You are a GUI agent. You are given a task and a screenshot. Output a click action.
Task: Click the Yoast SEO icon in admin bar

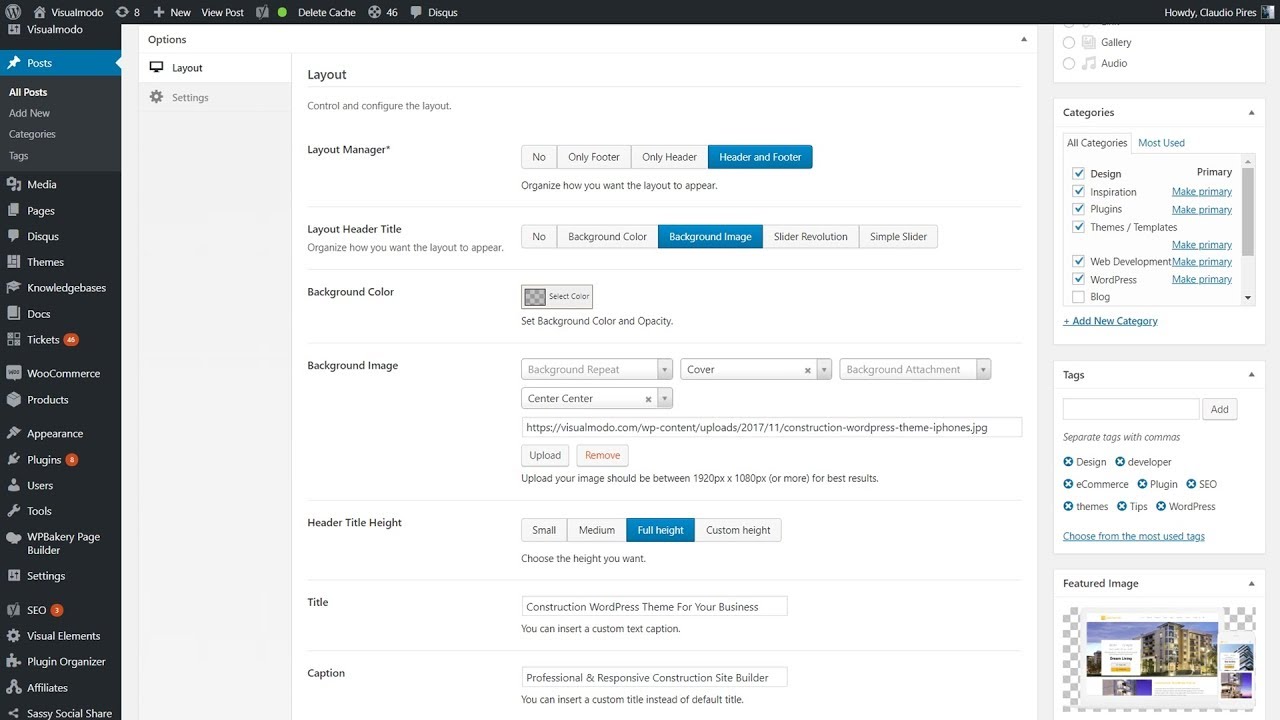click(x=262, y=12)
